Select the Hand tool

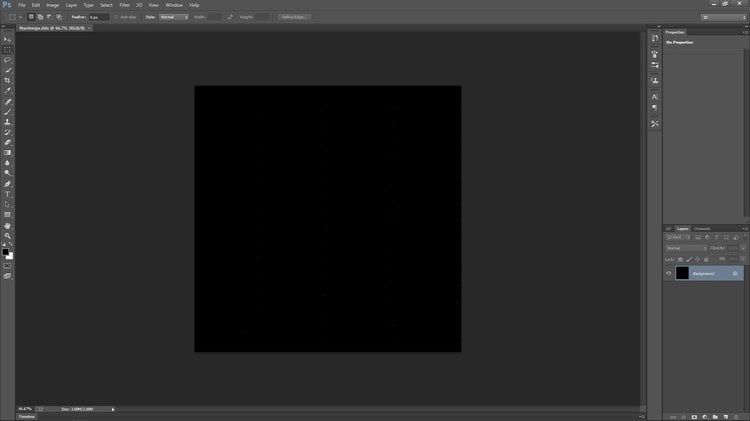(7, 226)
